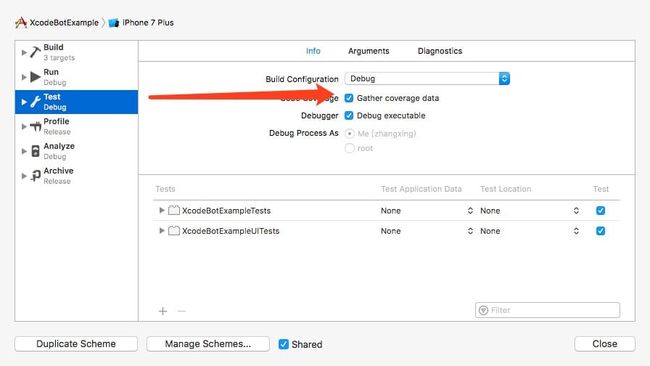Screen dimensions: 650x366
Task: Toggle Gather coverage data checkbox
Action: pyautogui.click(x=349, y=98)
